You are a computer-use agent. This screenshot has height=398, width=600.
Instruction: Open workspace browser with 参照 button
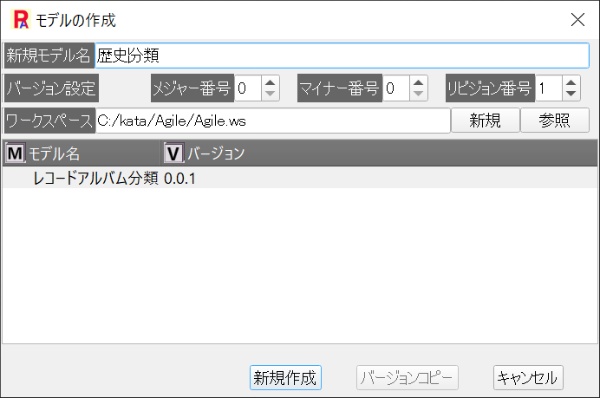click(554, 121)
